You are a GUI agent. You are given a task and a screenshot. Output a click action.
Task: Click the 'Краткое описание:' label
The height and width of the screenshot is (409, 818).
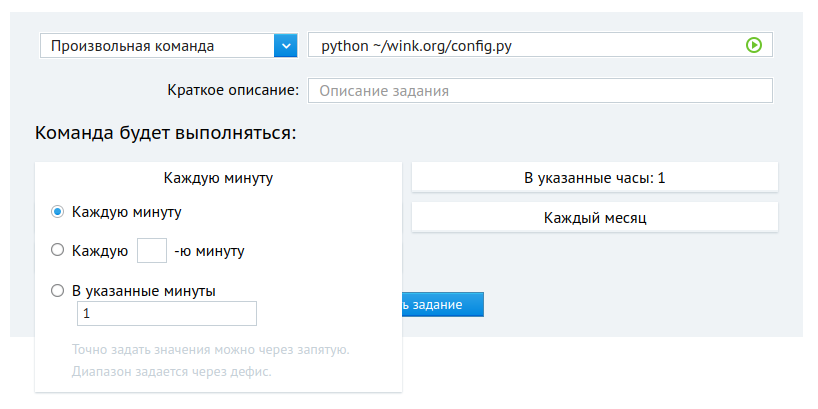tap(232, 90)
